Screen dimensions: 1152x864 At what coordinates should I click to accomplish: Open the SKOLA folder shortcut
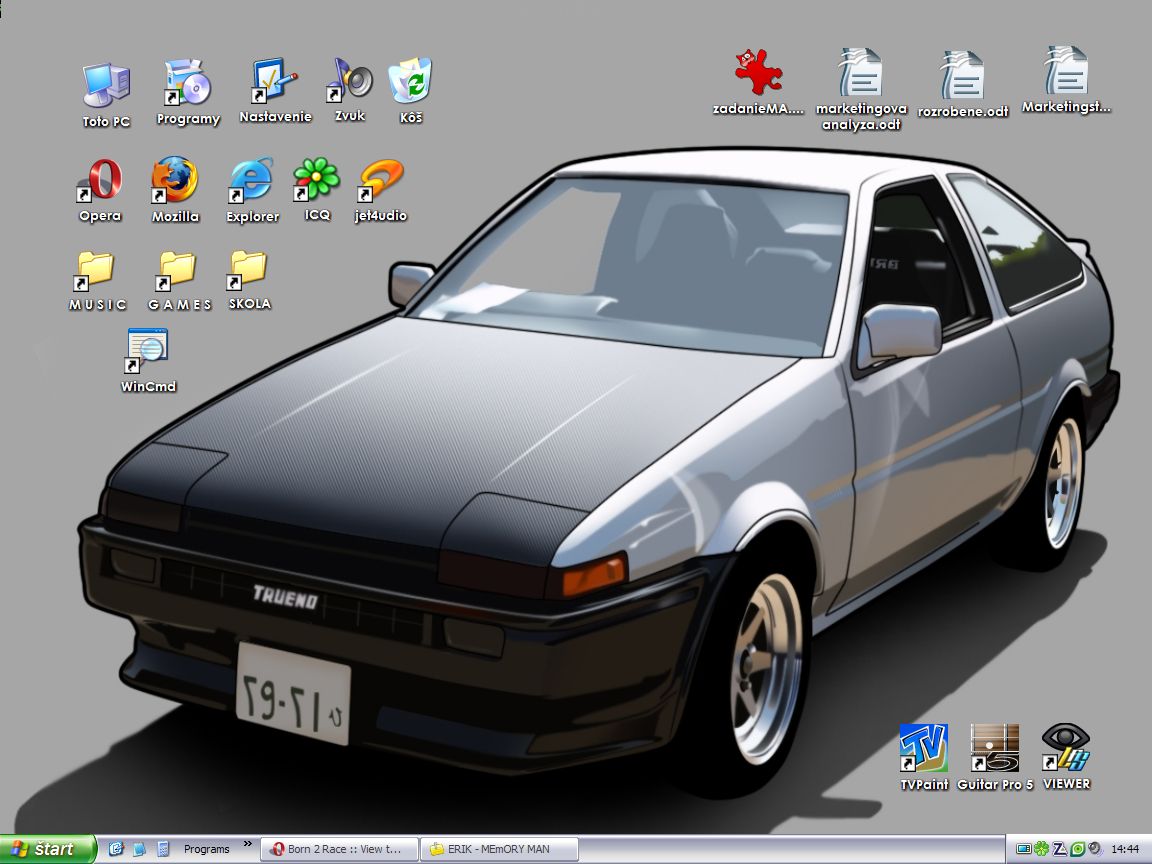pos(249,280)
